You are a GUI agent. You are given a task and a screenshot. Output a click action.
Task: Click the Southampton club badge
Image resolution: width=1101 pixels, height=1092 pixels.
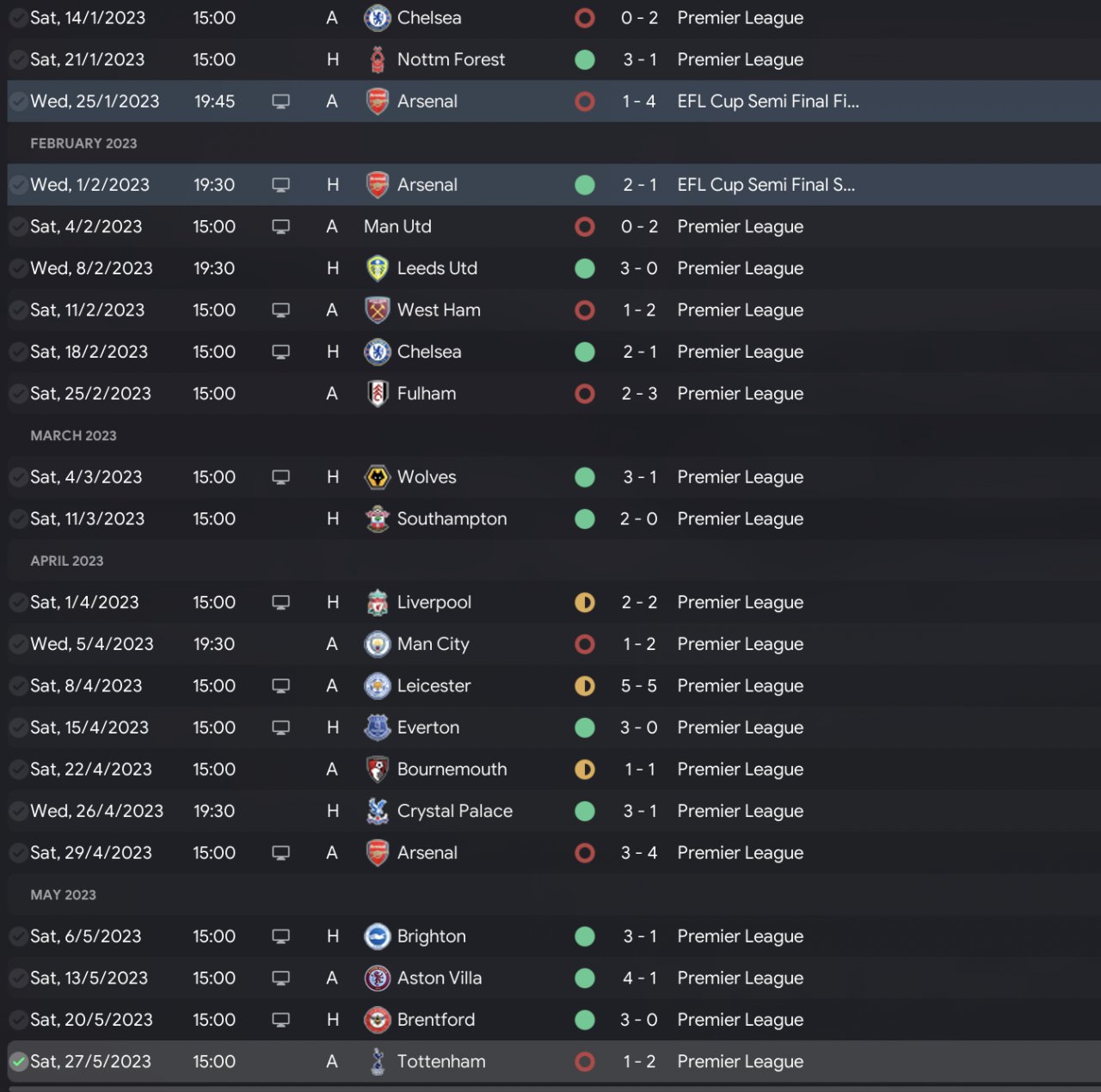[377, 519]
